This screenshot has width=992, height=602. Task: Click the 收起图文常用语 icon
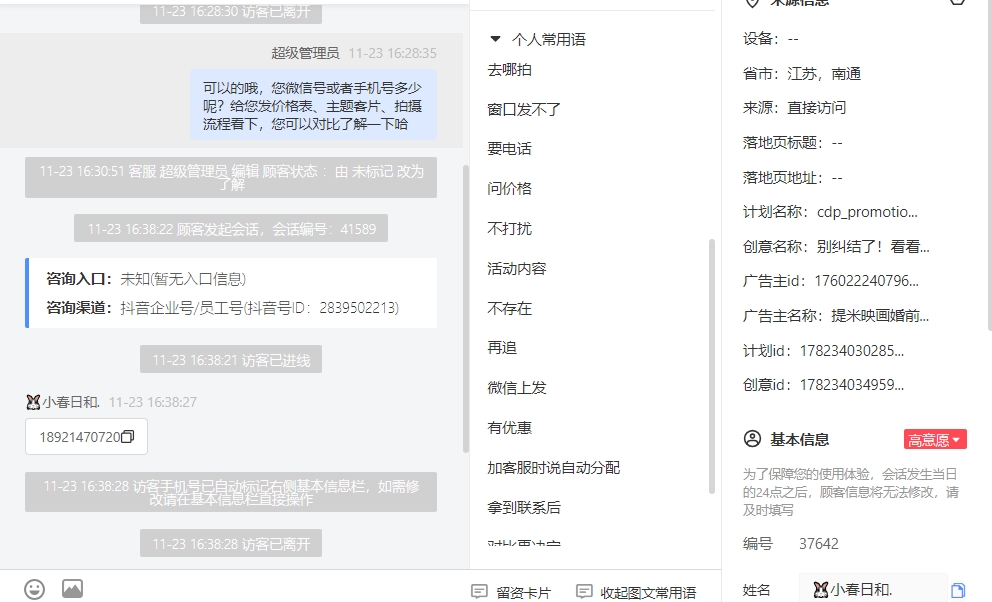[584, 592]
